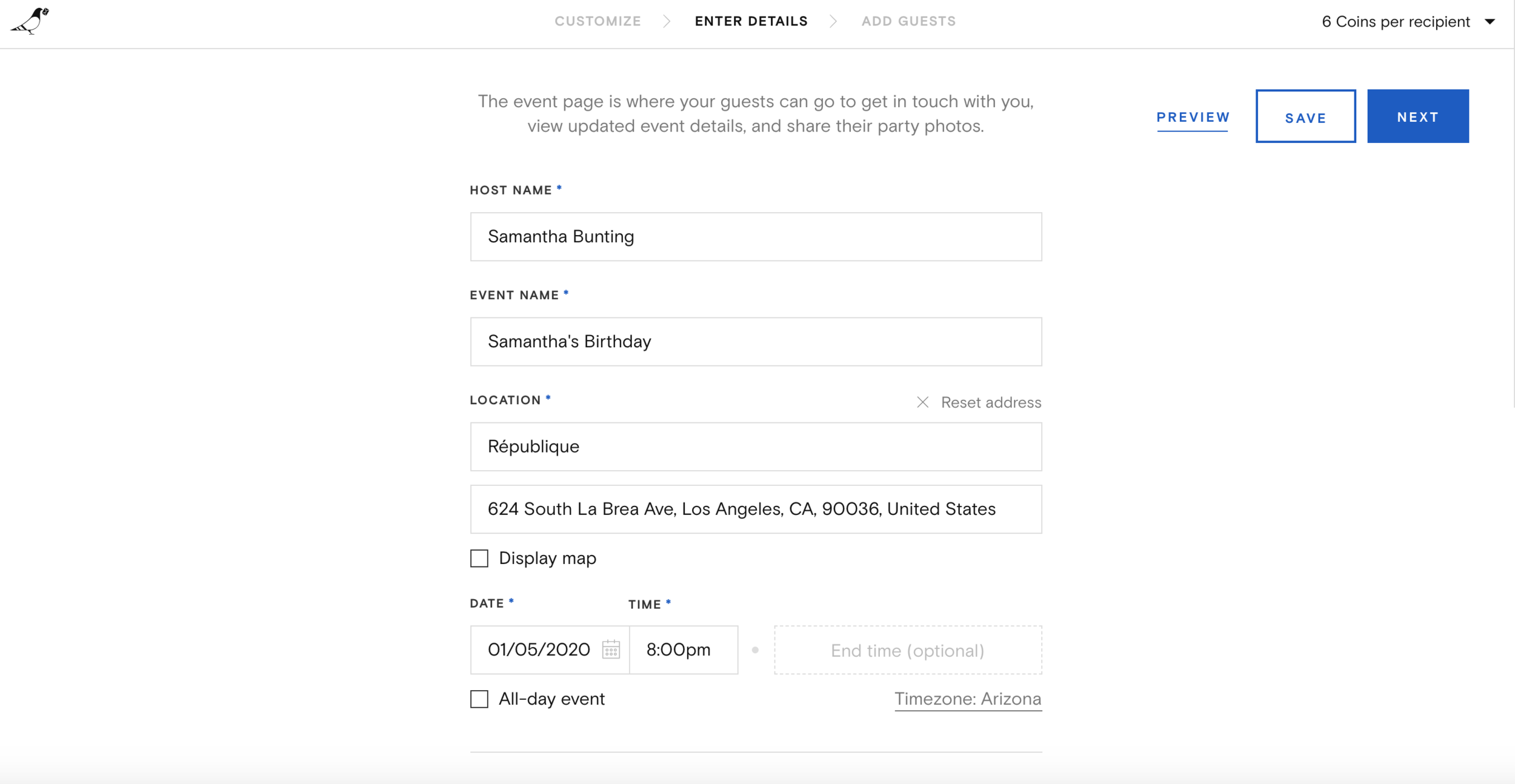The height and width of the screenshot is (784, 1515).
Task: Enable the Display map checkbox
Action: coord(479,558)
